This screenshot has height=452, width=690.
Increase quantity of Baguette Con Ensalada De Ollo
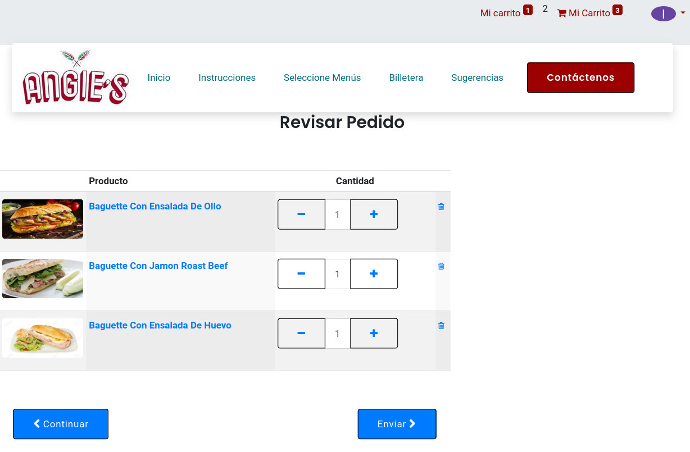(x=374, y=214)
